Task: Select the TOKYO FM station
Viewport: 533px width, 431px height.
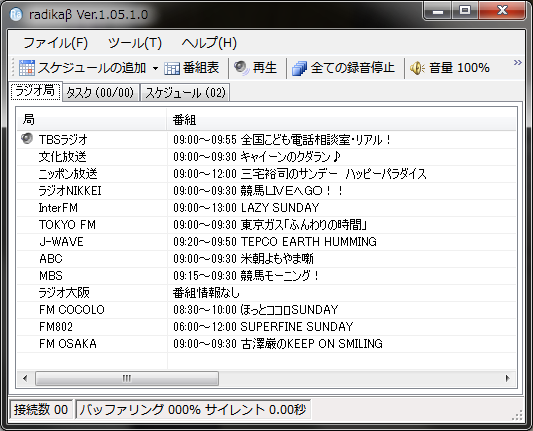Action: (67, 225)
